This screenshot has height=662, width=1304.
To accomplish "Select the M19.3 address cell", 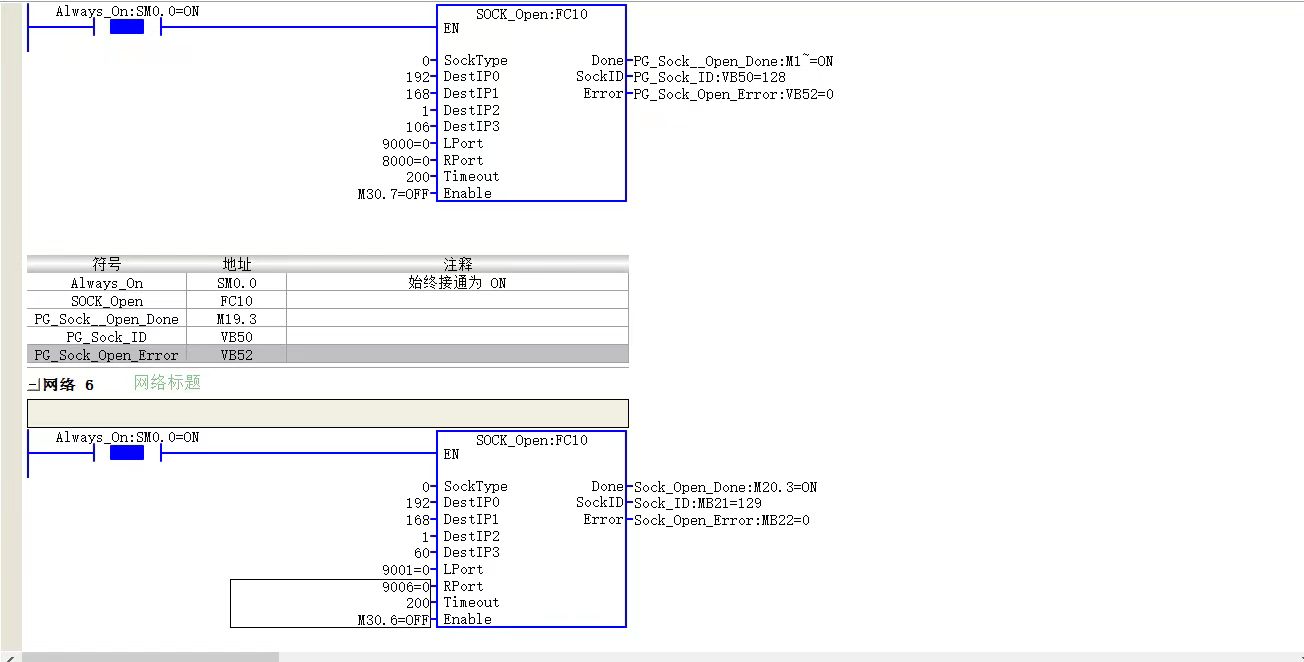I will coord(237,319).
